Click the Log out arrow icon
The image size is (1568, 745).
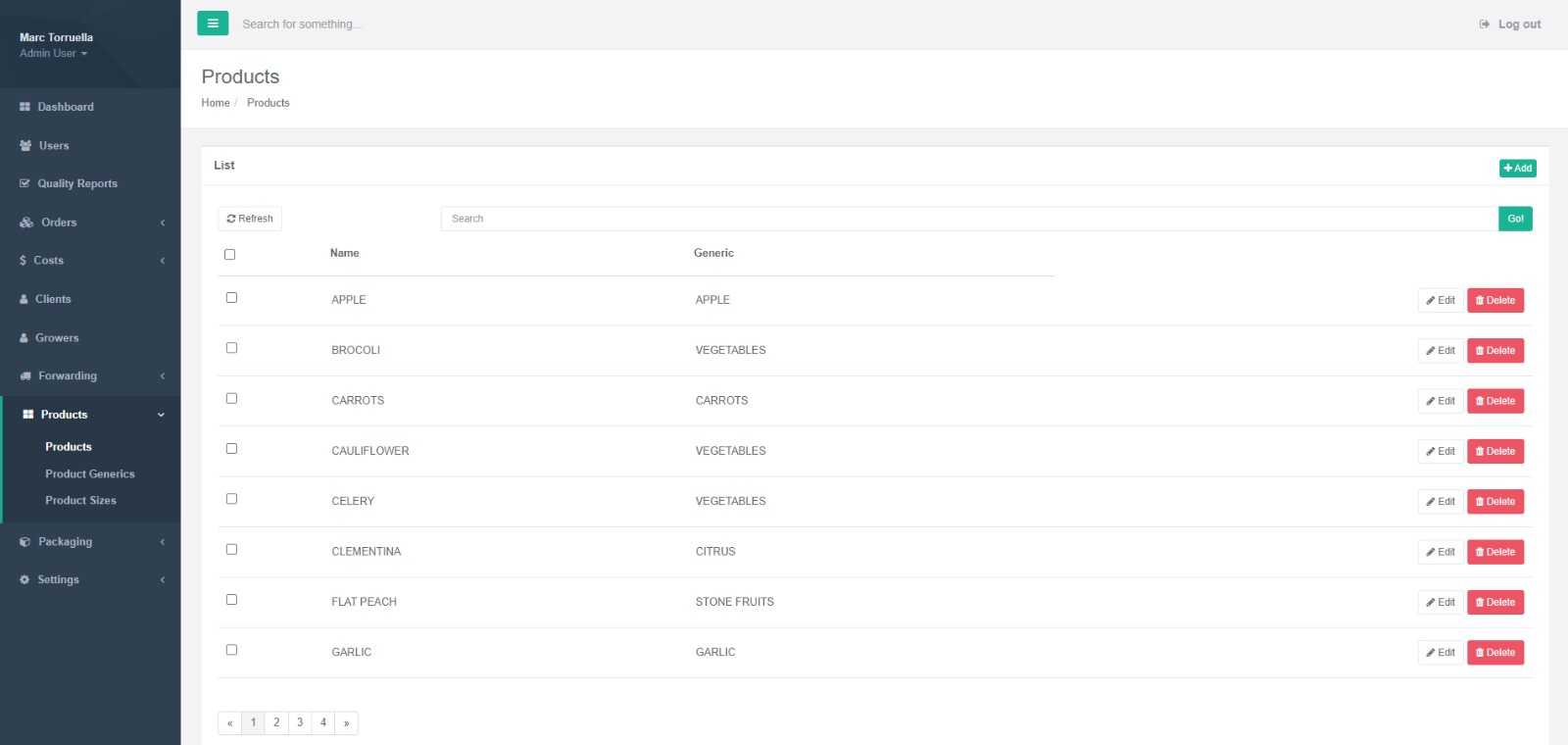tap(1485, 25)
